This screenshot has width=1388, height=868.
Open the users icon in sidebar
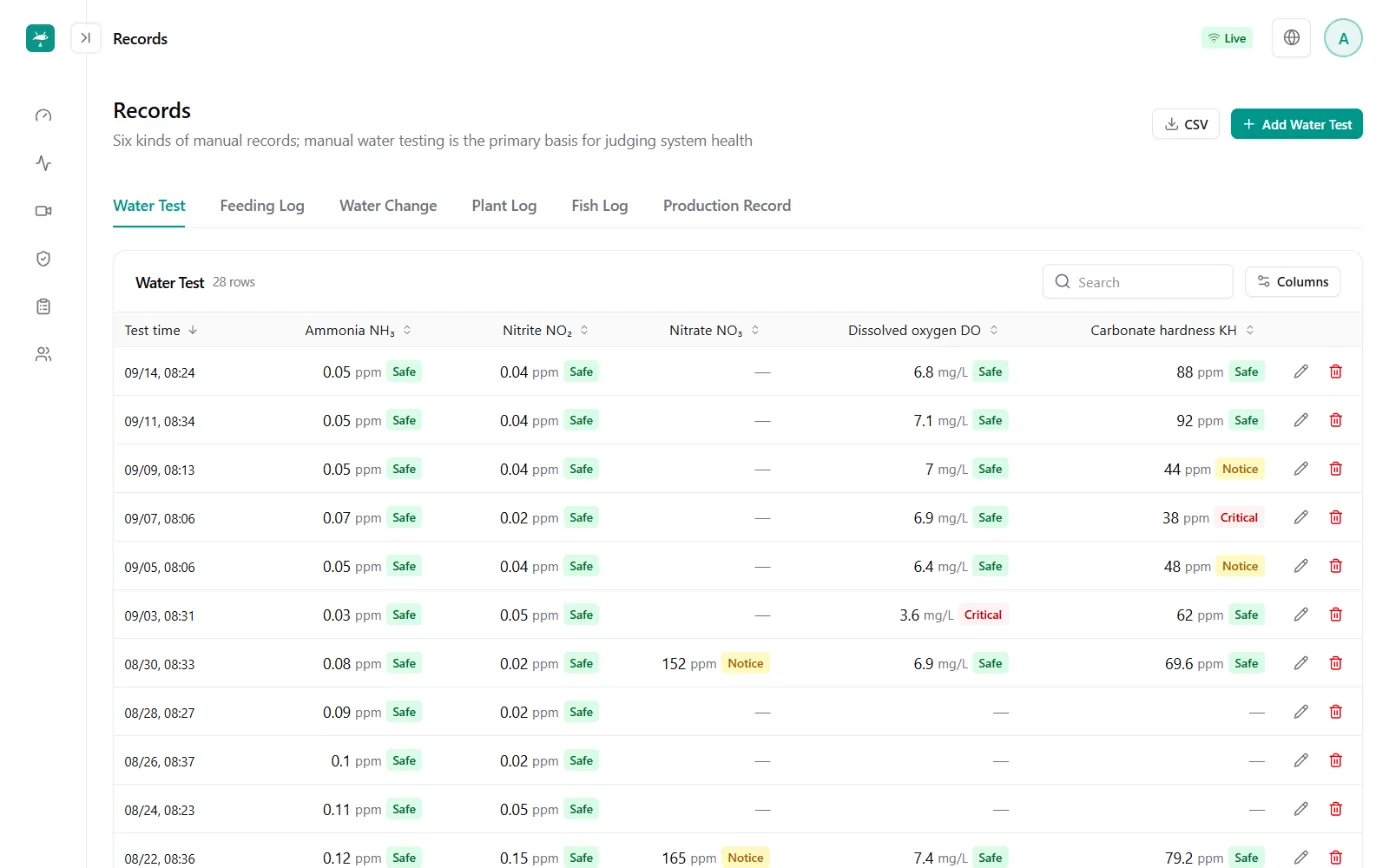(43, 354)
